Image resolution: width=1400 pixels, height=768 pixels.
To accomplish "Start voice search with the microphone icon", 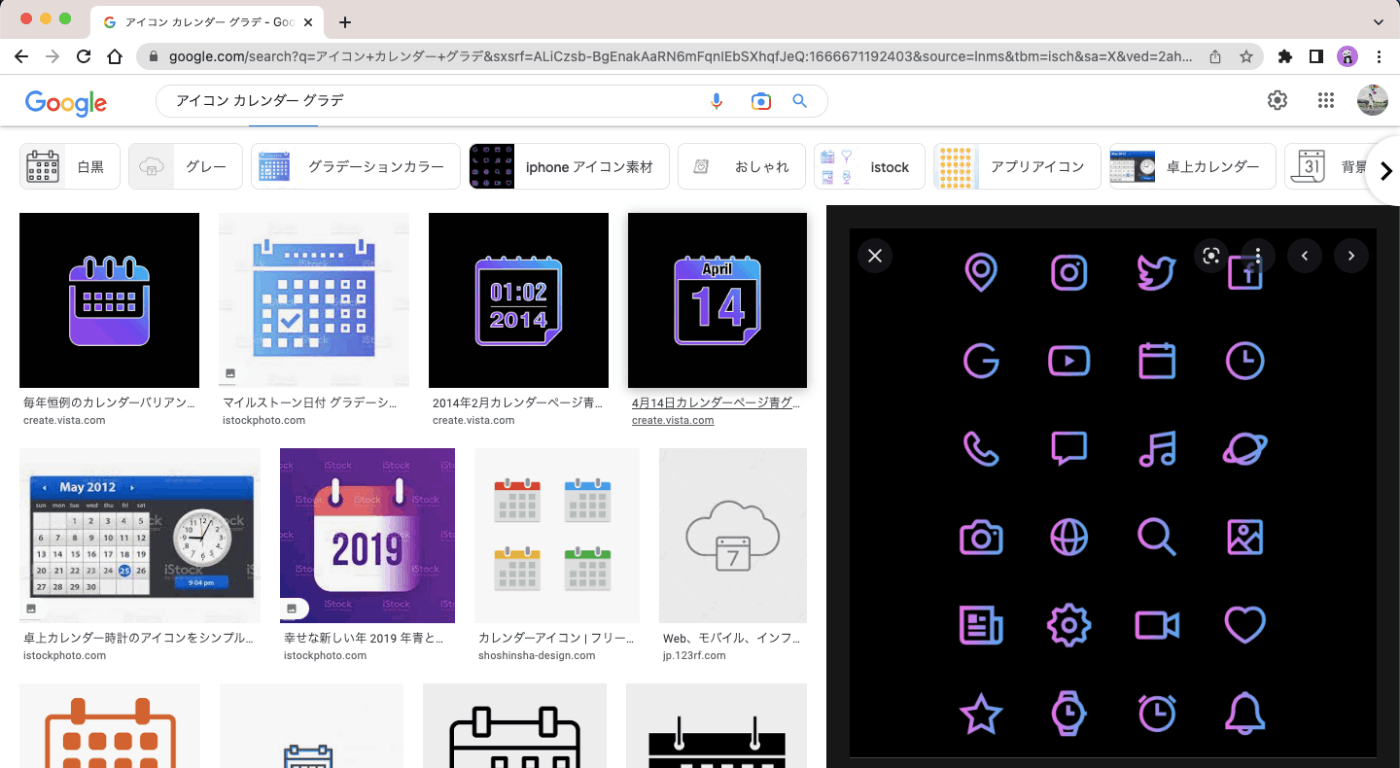I will pyautogui.click(x=716, y=101).
